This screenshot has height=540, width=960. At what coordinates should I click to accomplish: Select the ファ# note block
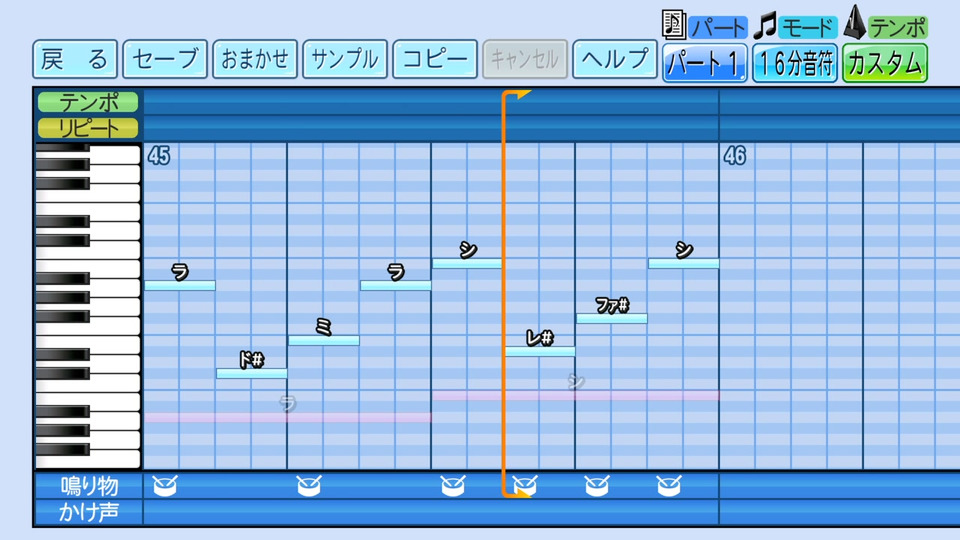point(612,318)
